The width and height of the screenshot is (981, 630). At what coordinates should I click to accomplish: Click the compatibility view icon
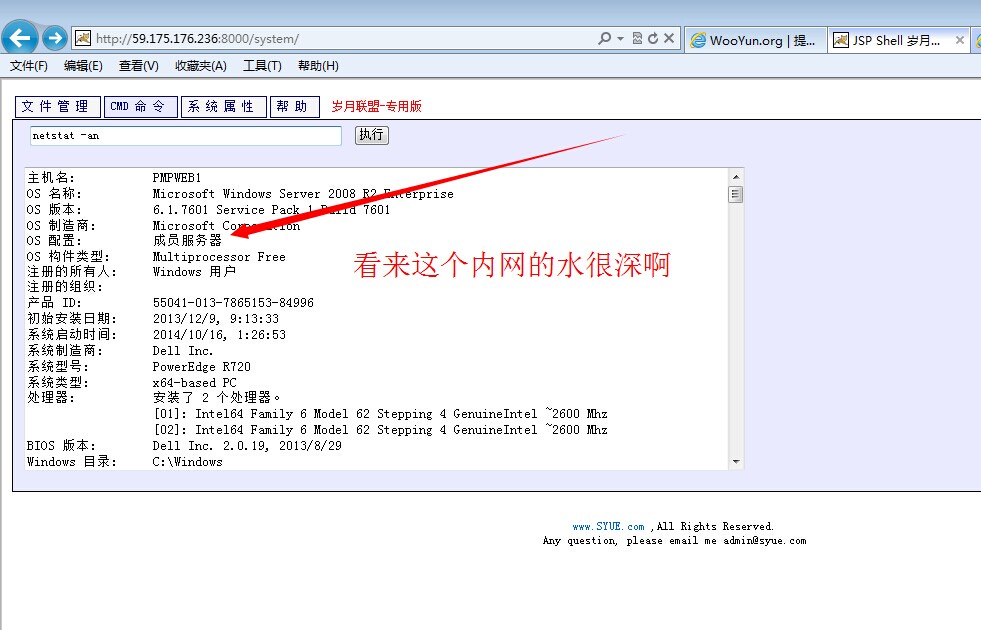(x=637, y=38)
